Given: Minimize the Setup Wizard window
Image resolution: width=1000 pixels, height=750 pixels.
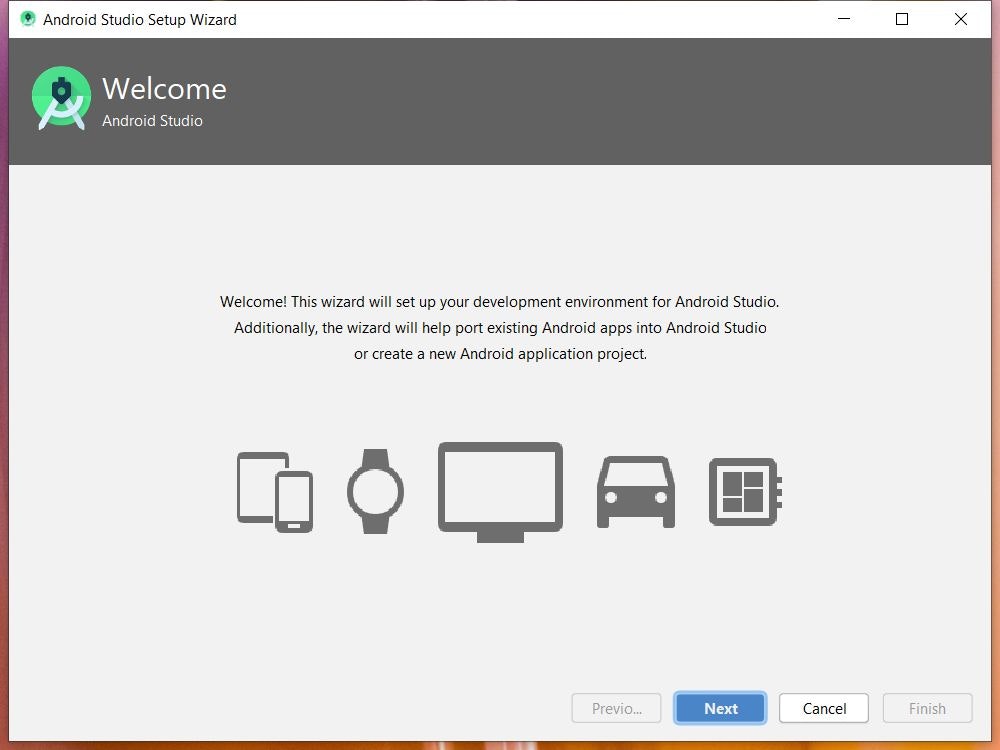Looking at the screenshot, I should tap(844, 19).
